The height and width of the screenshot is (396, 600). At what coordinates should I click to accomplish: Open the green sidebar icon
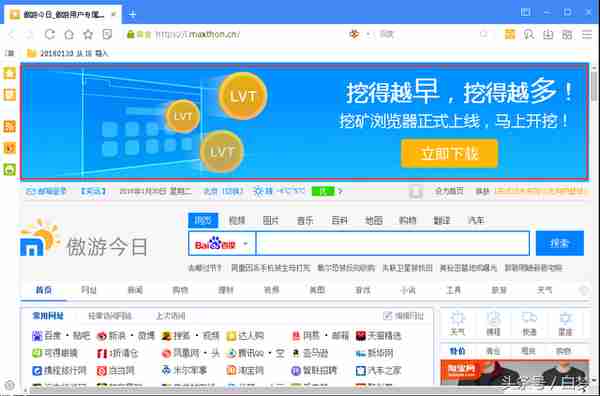point(10,169)
